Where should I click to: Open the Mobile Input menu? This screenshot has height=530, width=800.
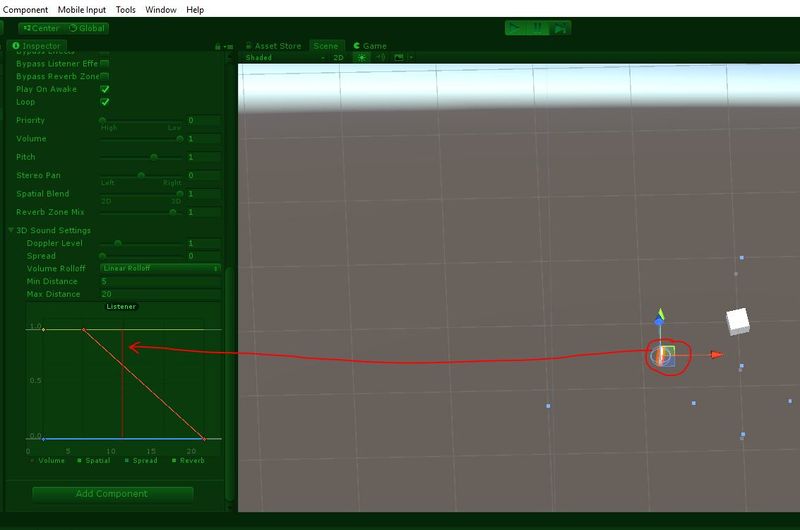[x=82, y=10]
